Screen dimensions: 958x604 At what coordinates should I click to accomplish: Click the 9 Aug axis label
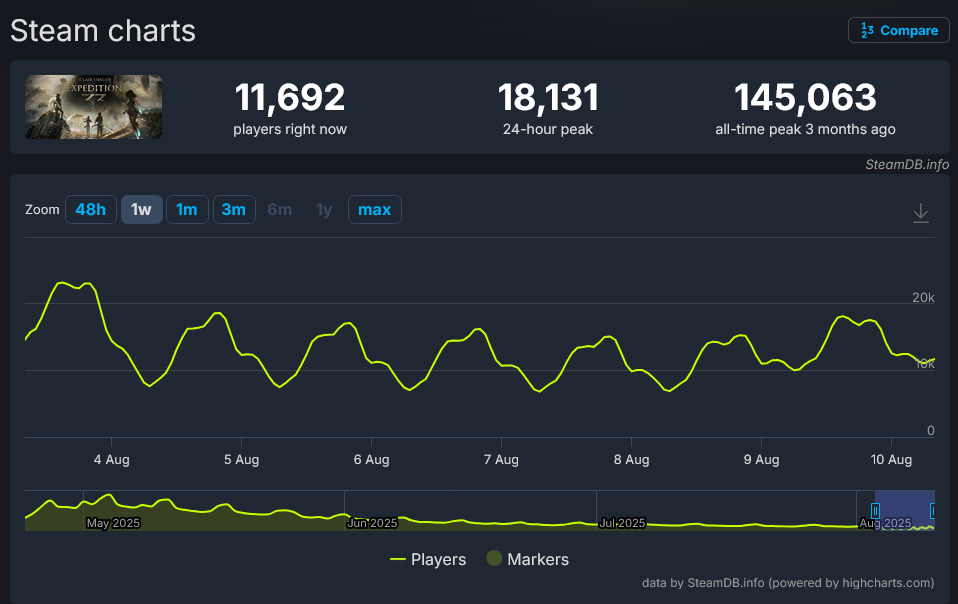click(761, 459)
